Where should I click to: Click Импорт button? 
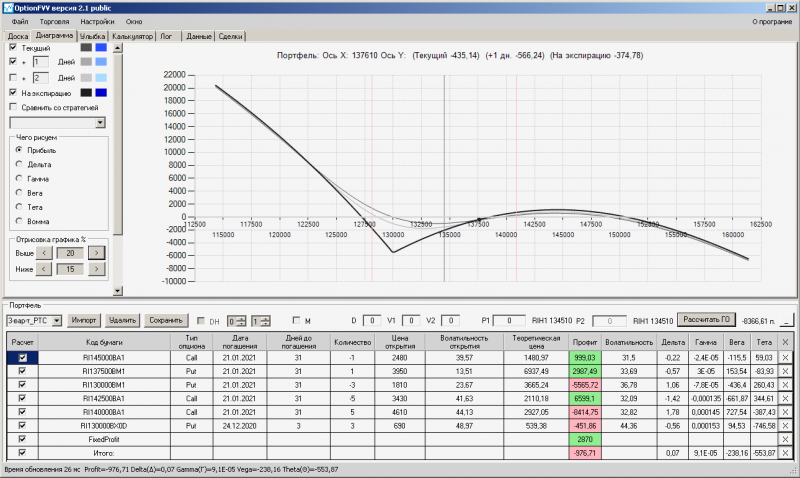(84, 320)
